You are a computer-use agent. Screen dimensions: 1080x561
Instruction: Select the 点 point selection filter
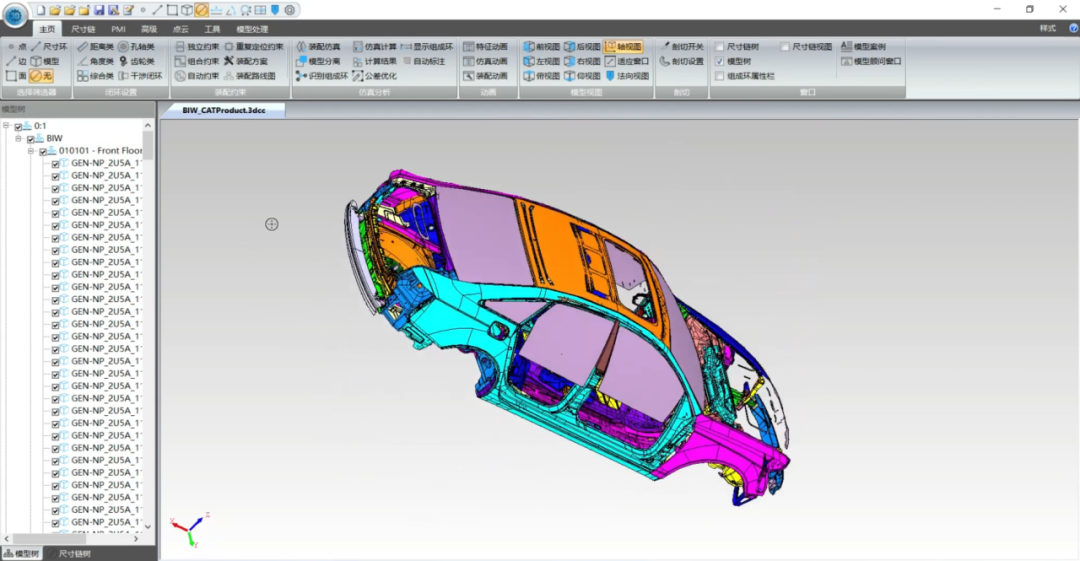coord(17,47)
